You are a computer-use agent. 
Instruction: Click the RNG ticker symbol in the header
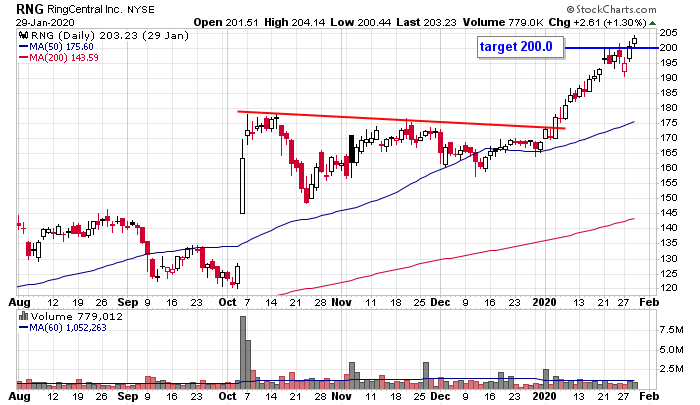pos(30,9)
